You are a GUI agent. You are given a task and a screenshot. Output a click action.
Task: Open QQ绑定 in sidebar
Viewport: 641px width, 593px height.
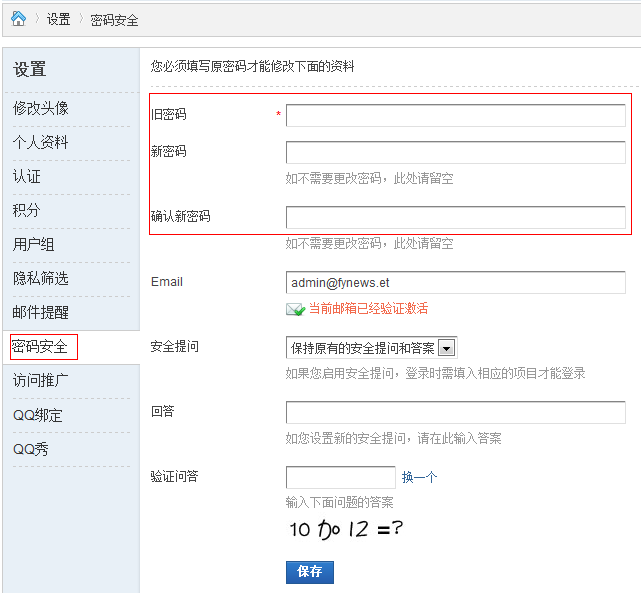(38, 415)
